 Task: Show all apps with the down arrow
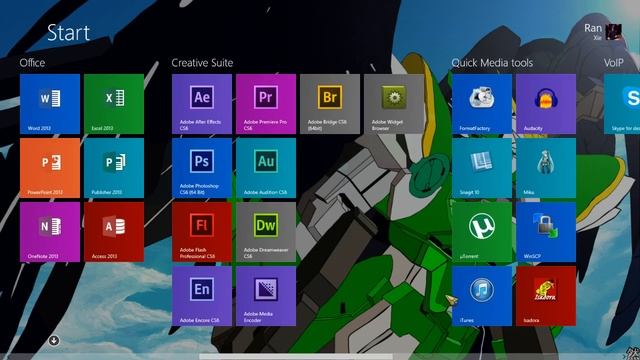coord(54,340)
